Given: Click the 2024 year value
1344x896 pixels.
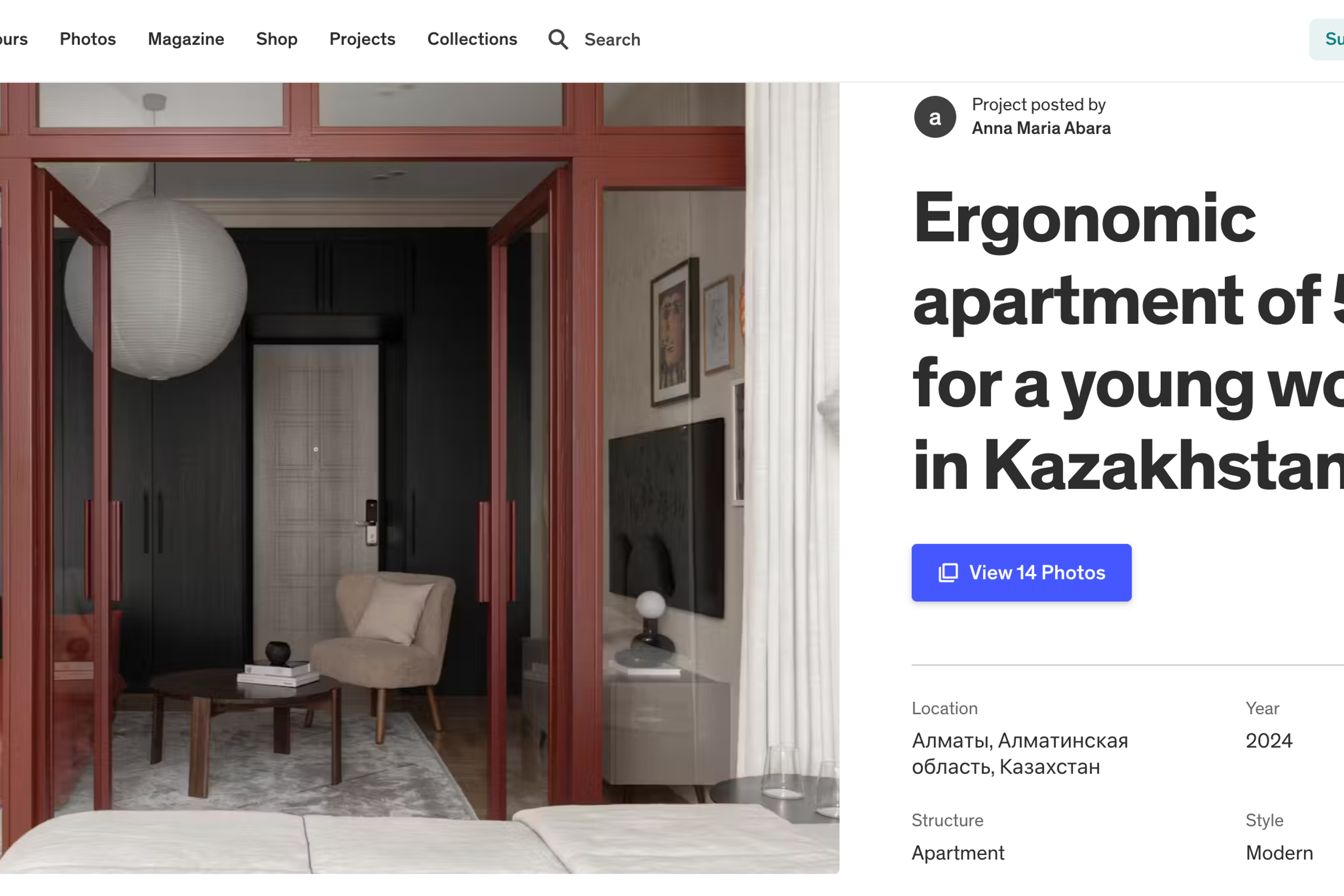Looking at the screenshot, I should (1268, 741).
